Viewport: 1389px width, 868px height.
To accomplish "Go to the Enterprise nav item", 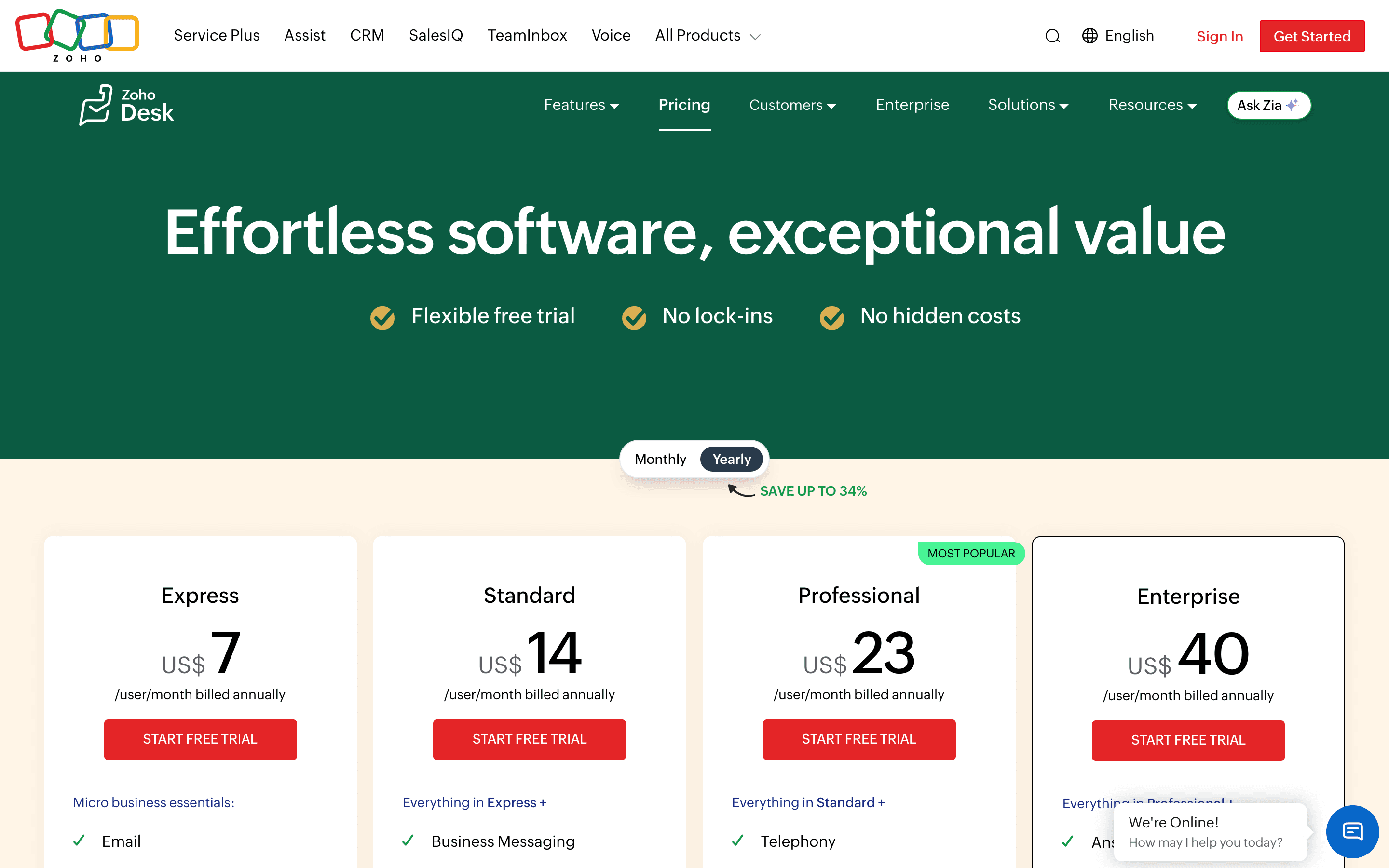I will tap(912, 105).
